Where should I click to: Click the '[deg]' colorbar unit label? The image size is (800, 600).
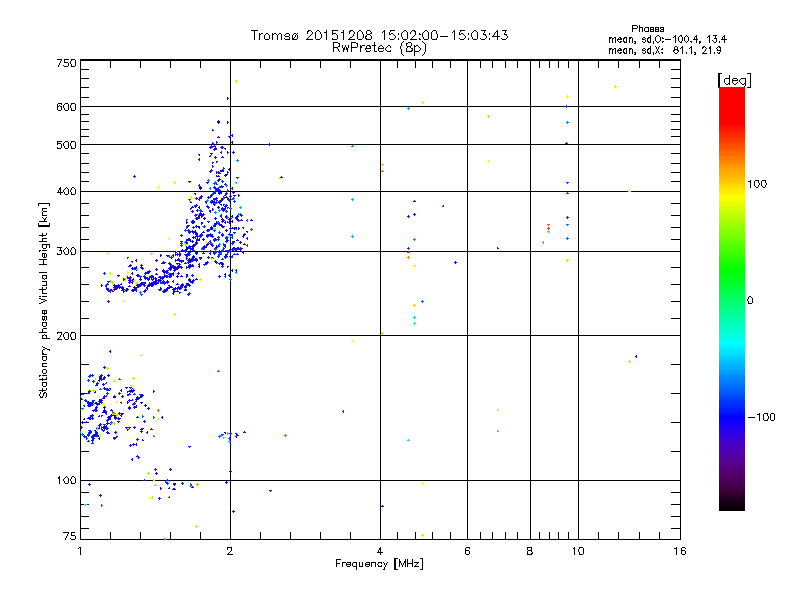coord(734,80)
